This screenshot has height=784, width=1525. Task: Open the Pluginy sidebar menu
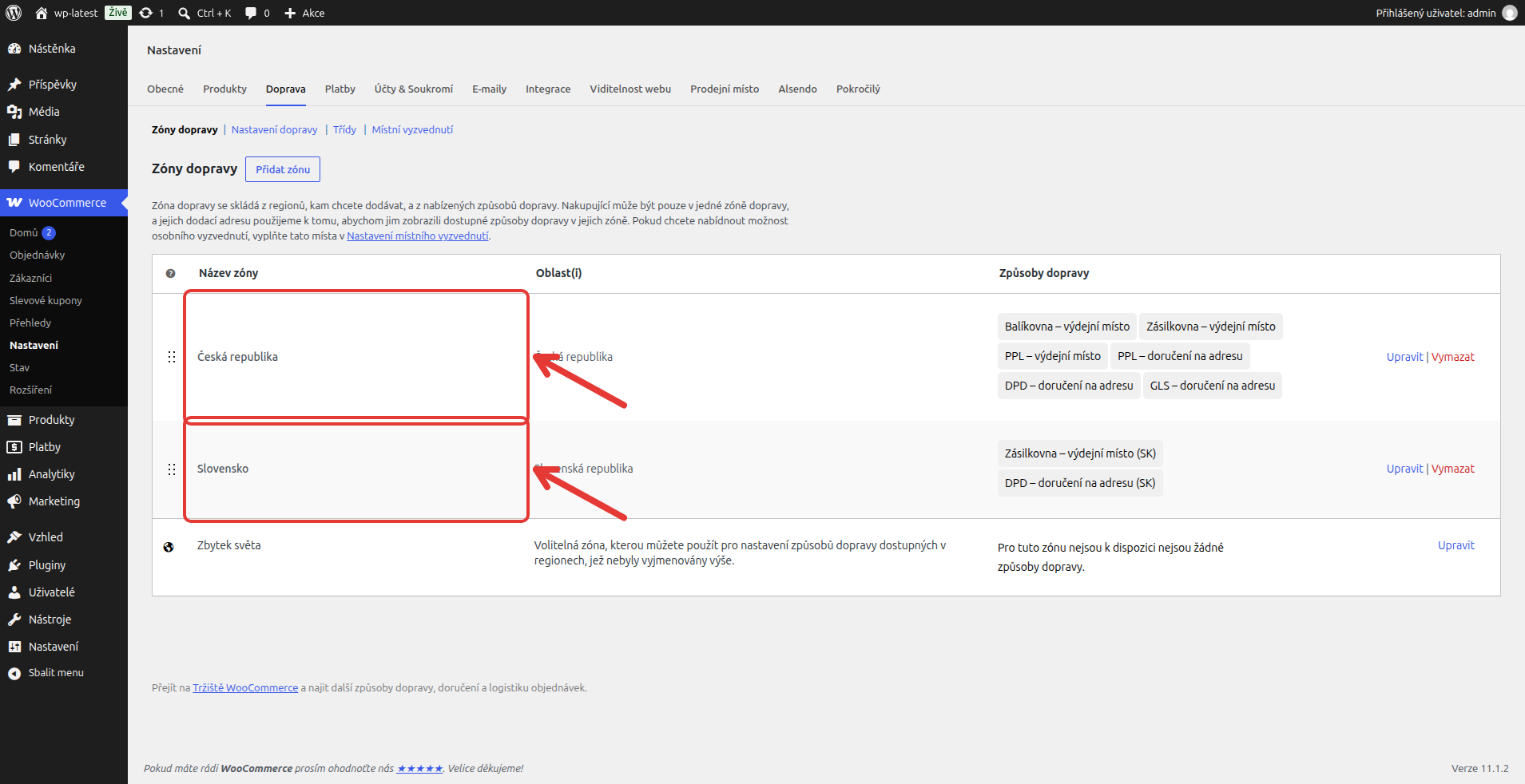[x=47, y=565]
